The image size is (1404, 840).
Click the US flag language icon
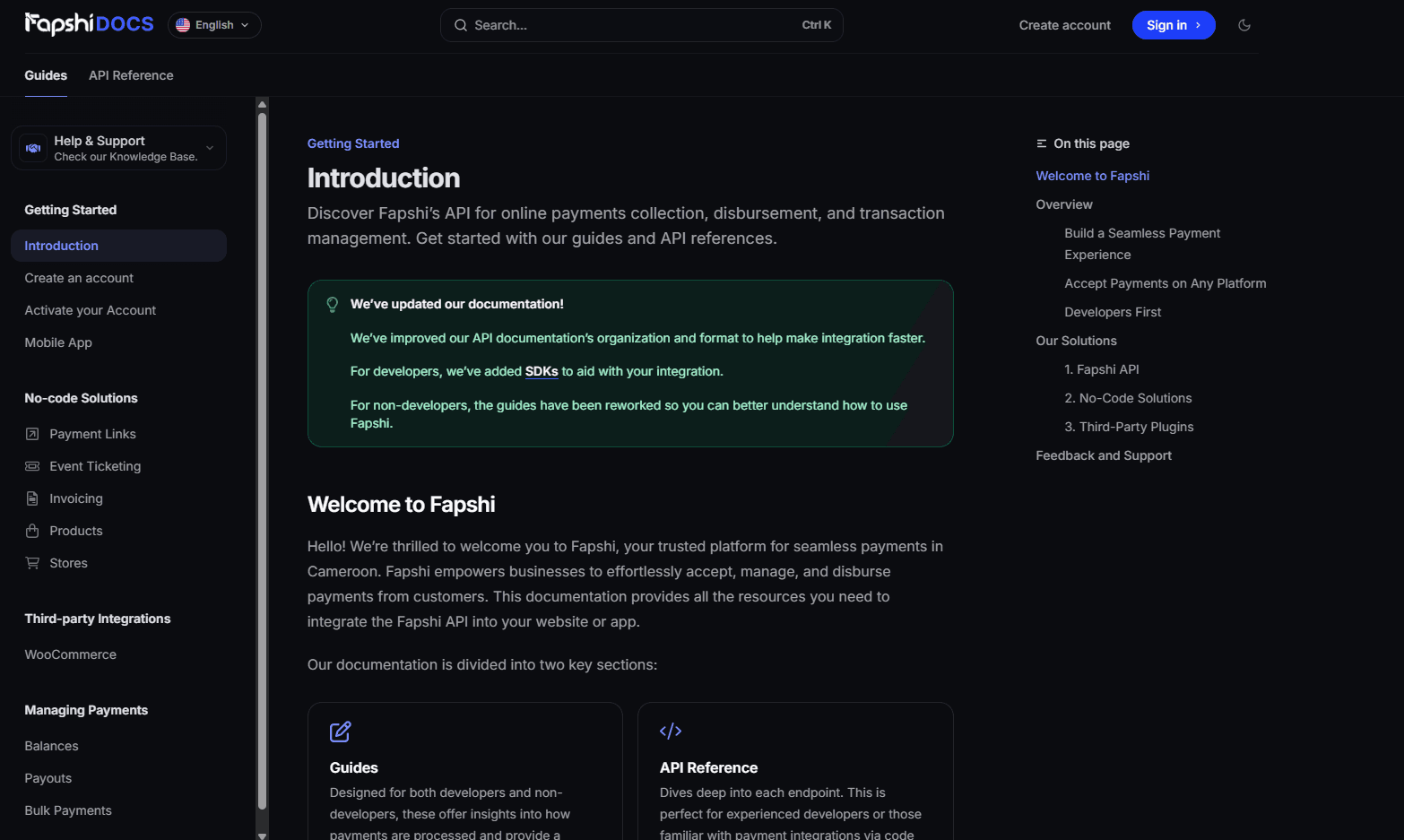[x=183, y=25]
